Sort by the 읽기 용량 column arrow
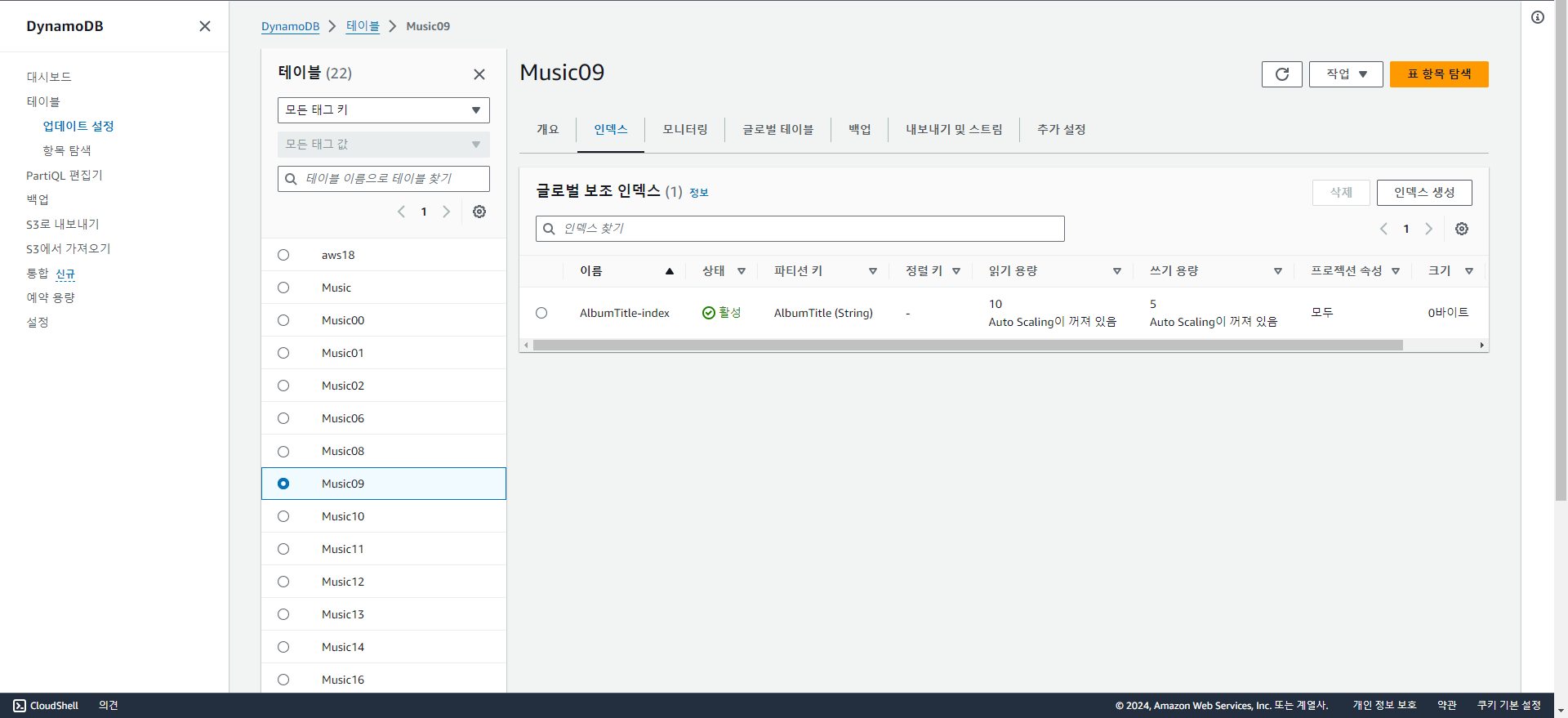Viewport: 1568px width, 718px height. point(1117,271)
